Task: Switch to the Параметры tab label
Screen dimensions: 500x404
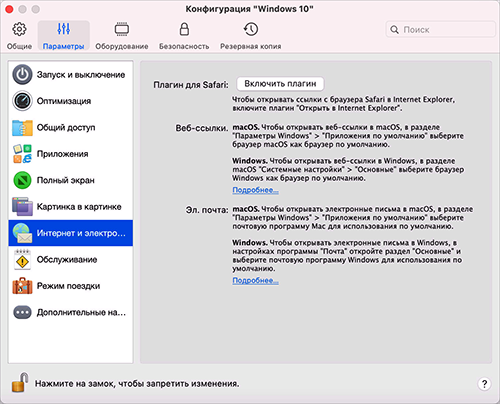Action: coord(63,46)
